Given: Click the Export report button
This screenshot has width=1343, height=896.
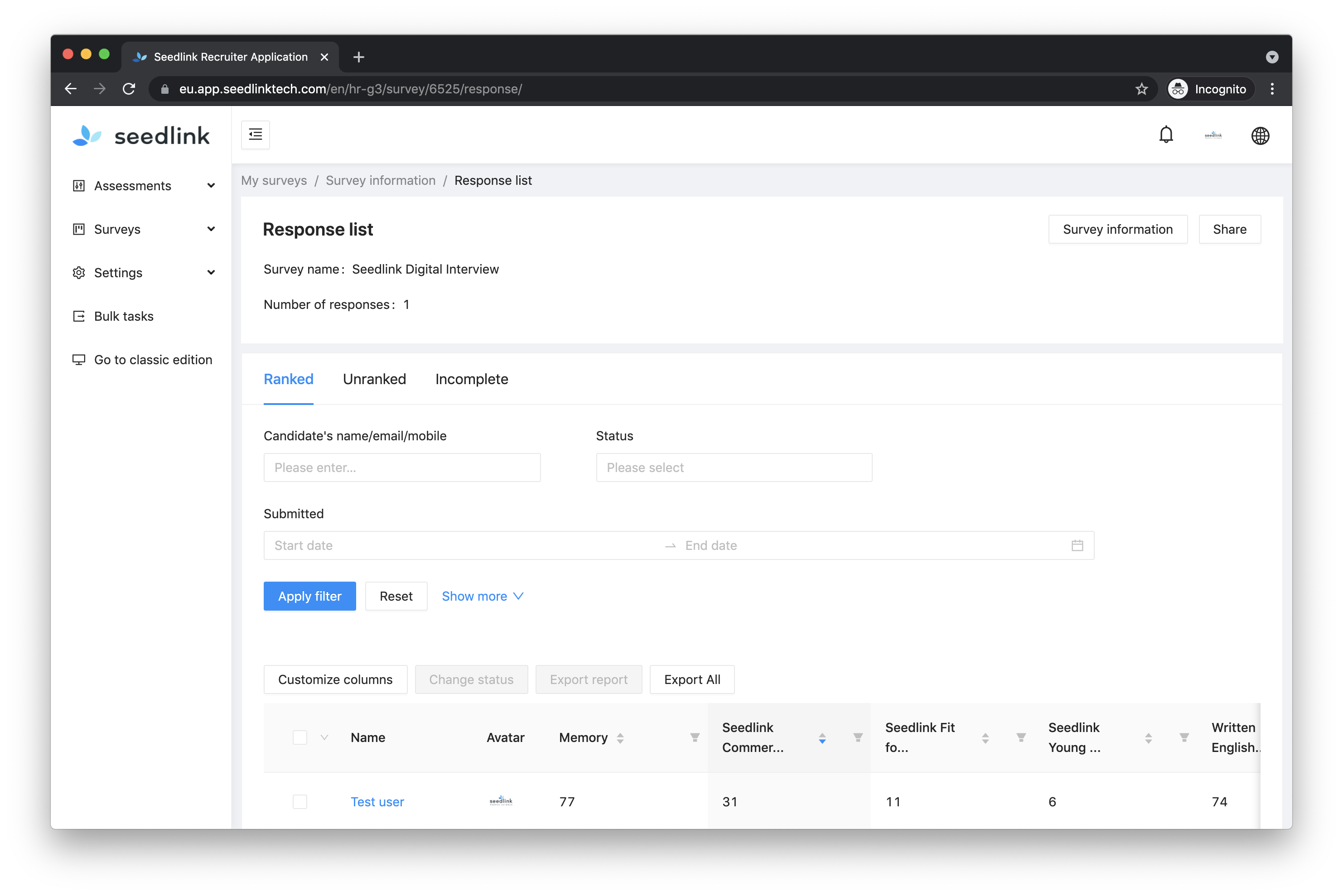Looking at the screenshot, I should [589, 679].
